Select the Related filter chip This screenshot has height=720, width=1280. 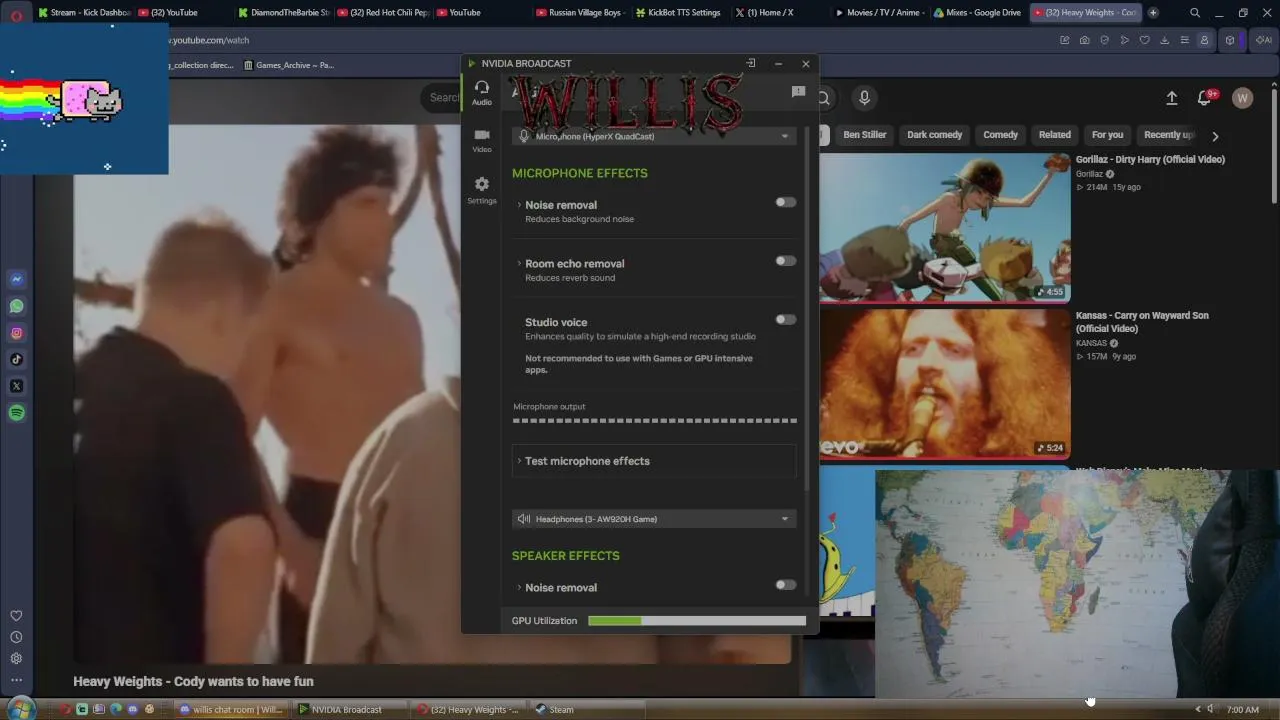click(1054, 135)
